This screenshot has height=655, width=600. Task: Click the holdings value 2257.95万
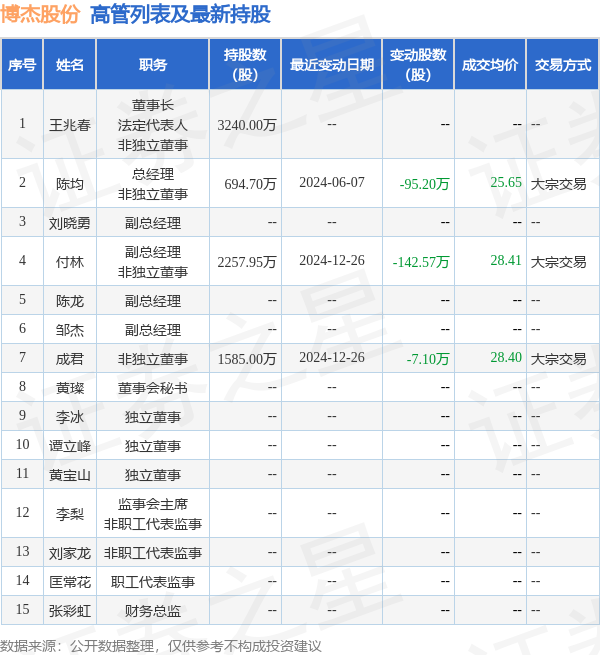pyautogui.click(x=247, y=261)
